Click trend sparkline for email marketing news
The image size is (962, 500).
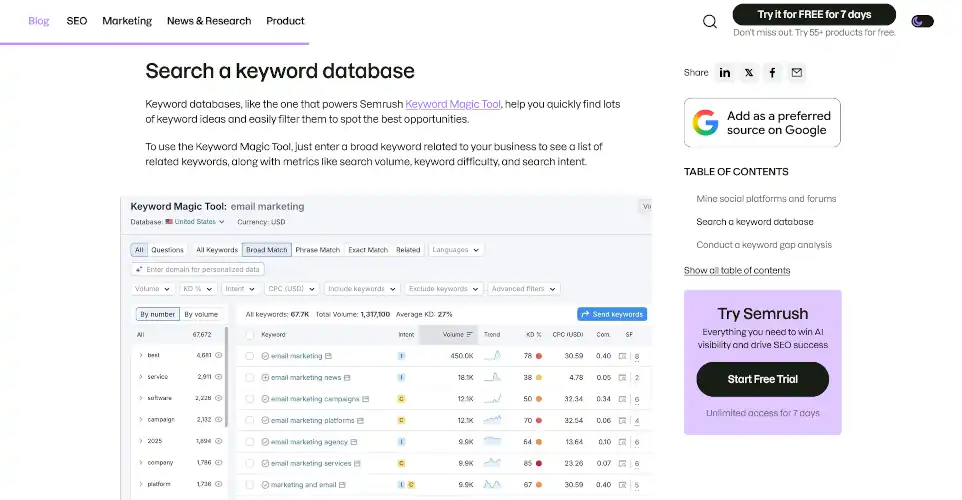(x=492, y=377)
